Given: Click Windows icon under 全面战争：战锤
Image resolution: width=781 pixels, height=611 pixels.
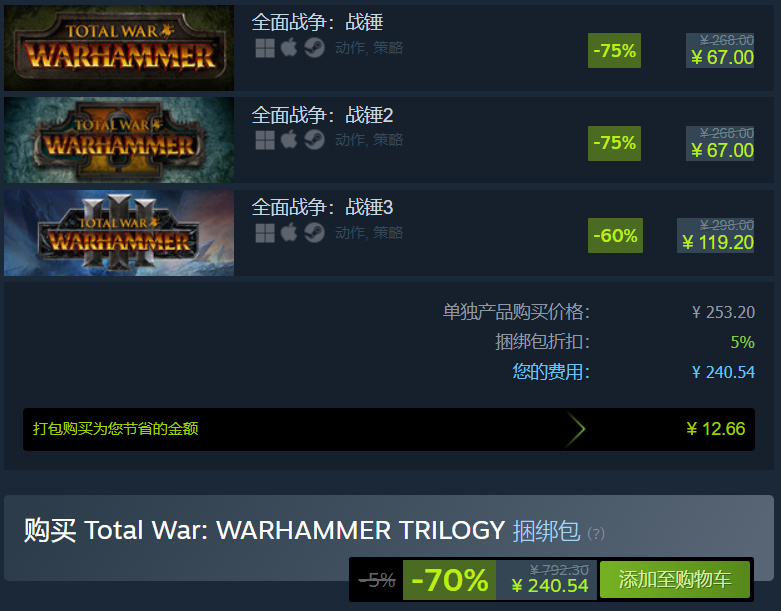Looking at the screenshot, I should coord(265,48).
